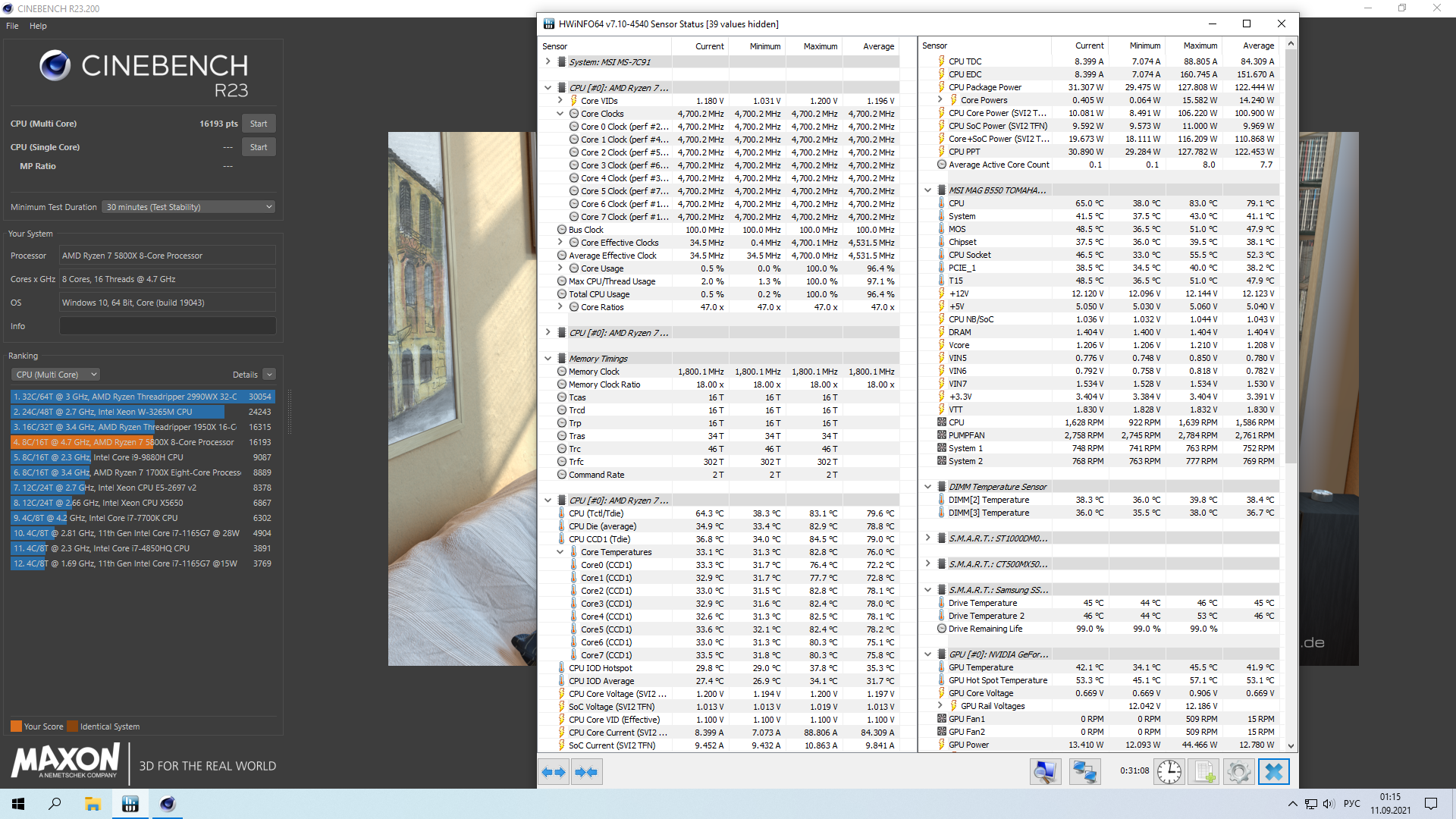Reset sensor values with the clock icon

pyautogui.click(x=1169, y=772)
